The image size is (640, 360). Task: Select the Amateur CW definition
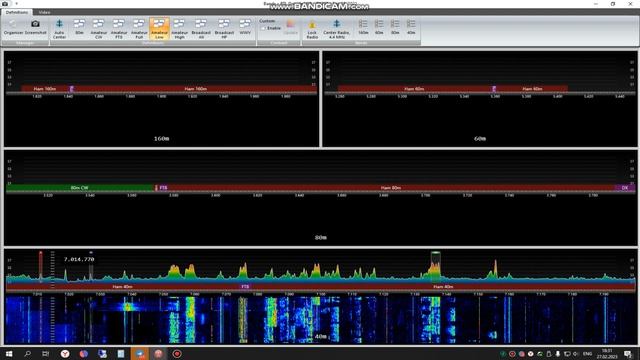98,29
